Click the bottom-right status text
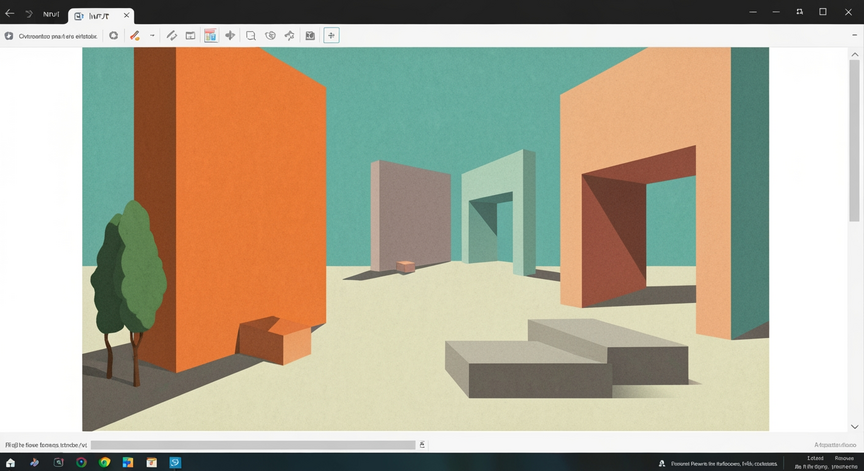Screen dimensions: 864x471 pos(835,445)
